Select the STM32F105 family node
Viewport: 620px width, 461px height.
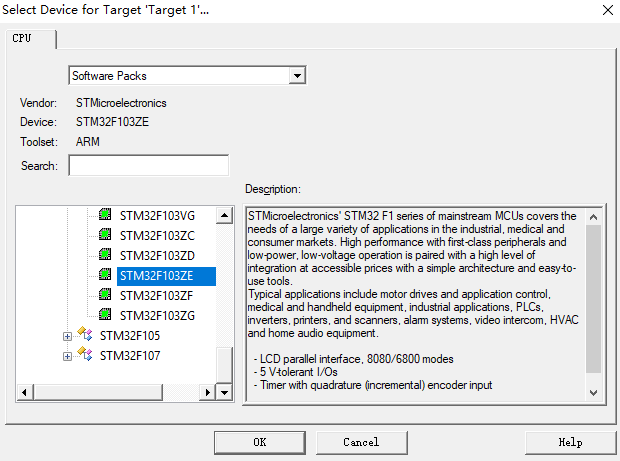130,336
